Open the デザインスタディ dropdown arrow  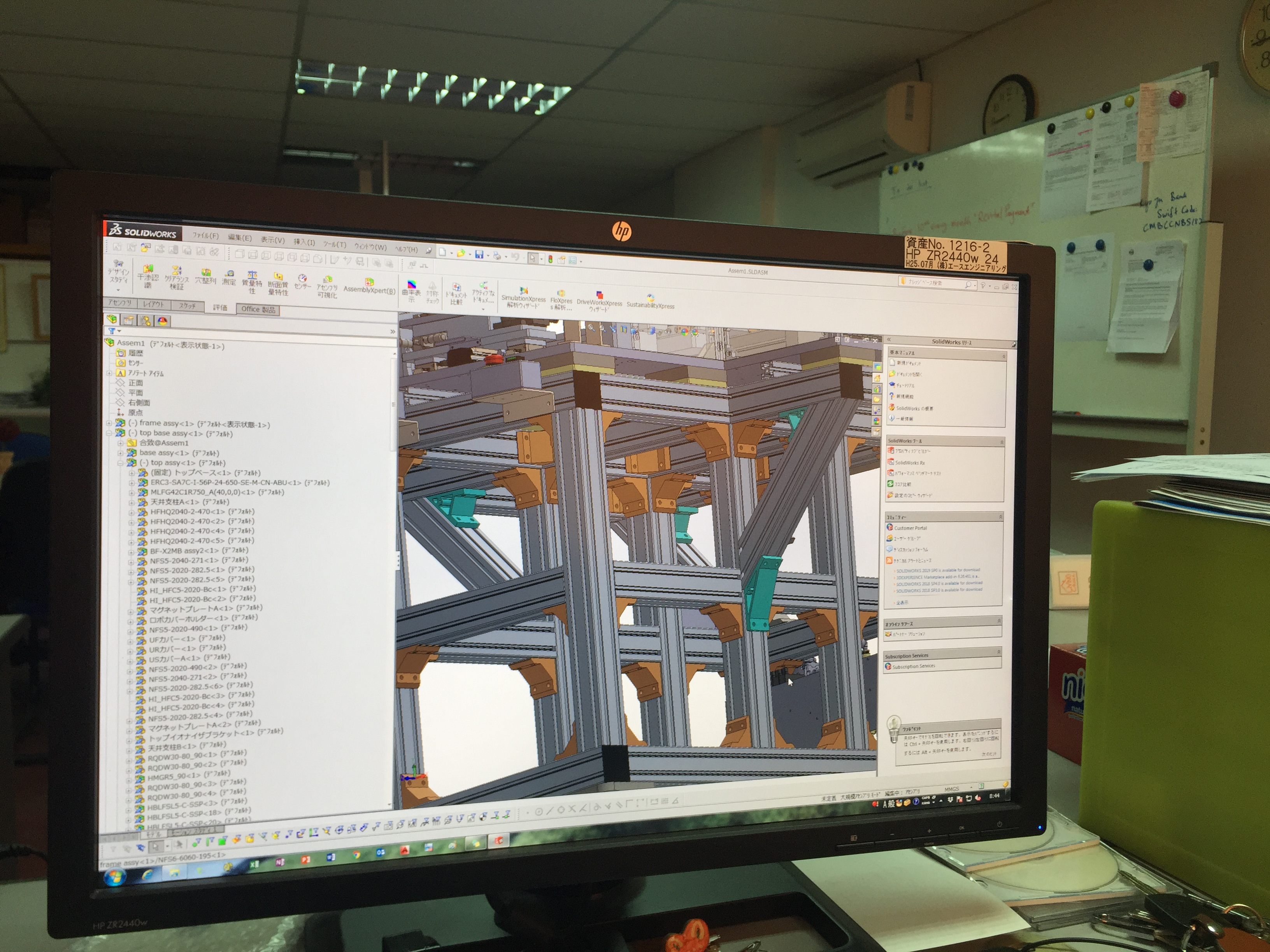coord(118,290)
